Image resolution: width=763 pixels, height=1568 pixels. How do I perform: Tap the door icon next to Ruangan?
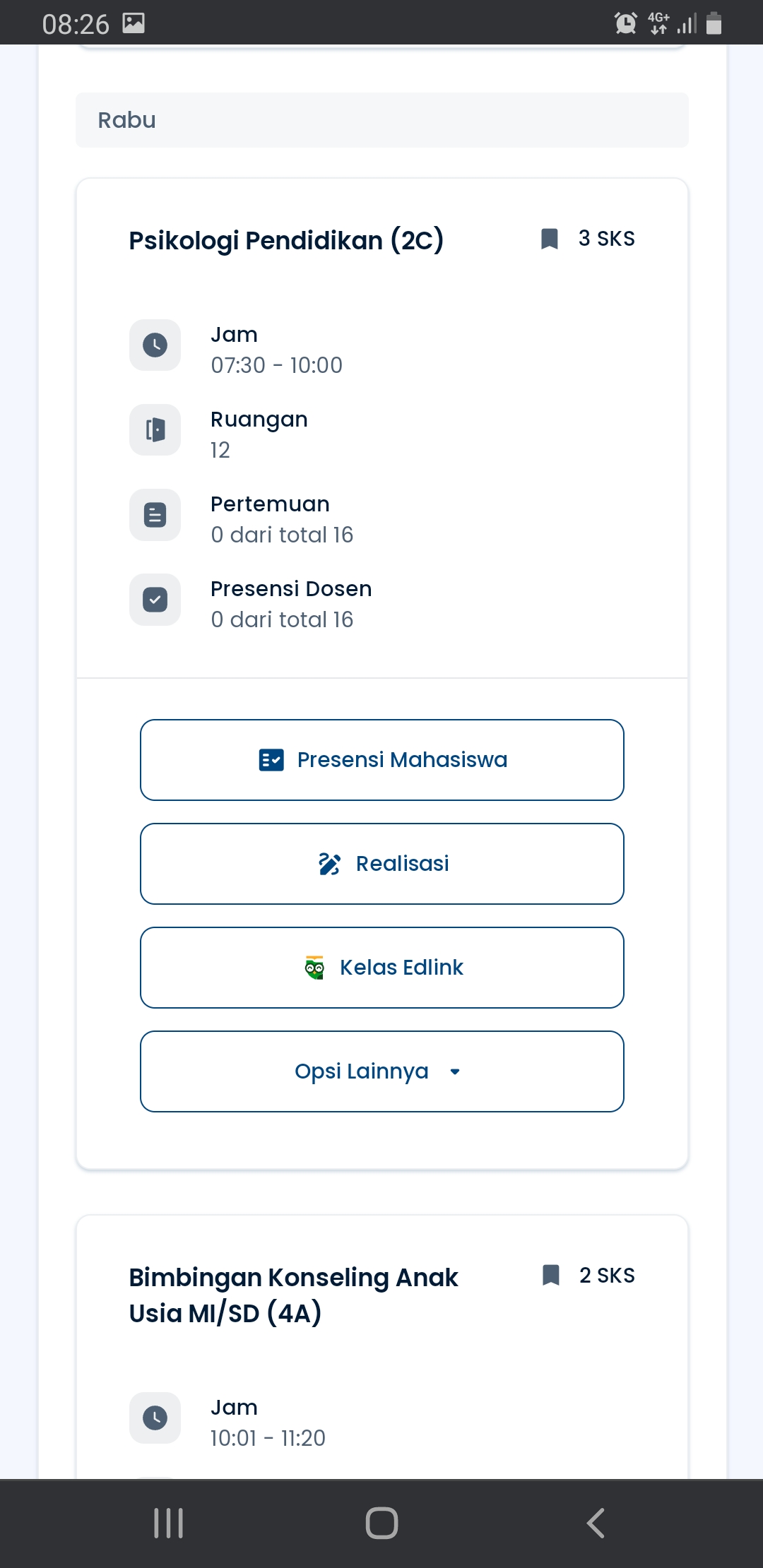tap(155, 430)
